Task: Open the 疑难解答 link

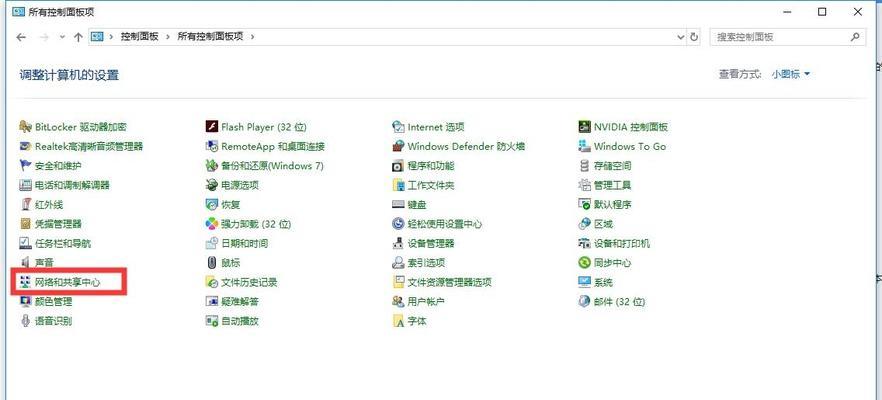Action: 240,302
